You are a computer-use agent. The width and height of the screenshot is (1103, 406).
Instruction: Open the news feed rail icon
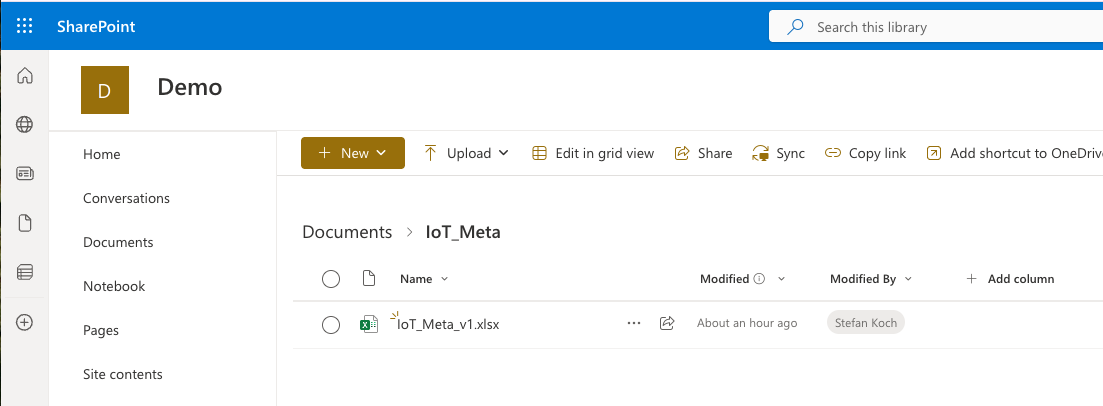coord(25,174)
